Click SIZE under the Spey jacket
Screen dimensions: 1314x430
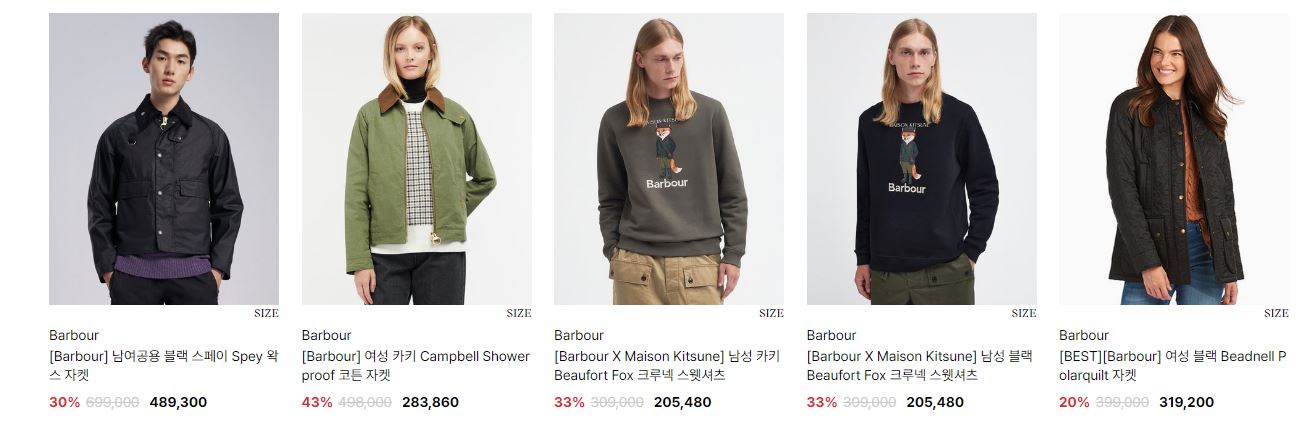click(266, 313)
